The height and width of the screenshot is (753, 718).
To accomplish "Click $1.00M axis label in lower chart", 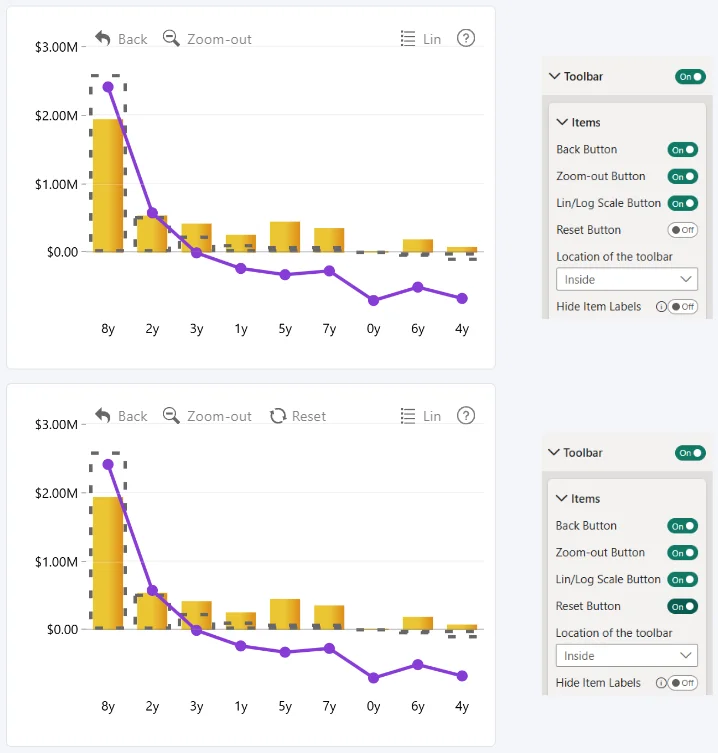I will (56, 562).
